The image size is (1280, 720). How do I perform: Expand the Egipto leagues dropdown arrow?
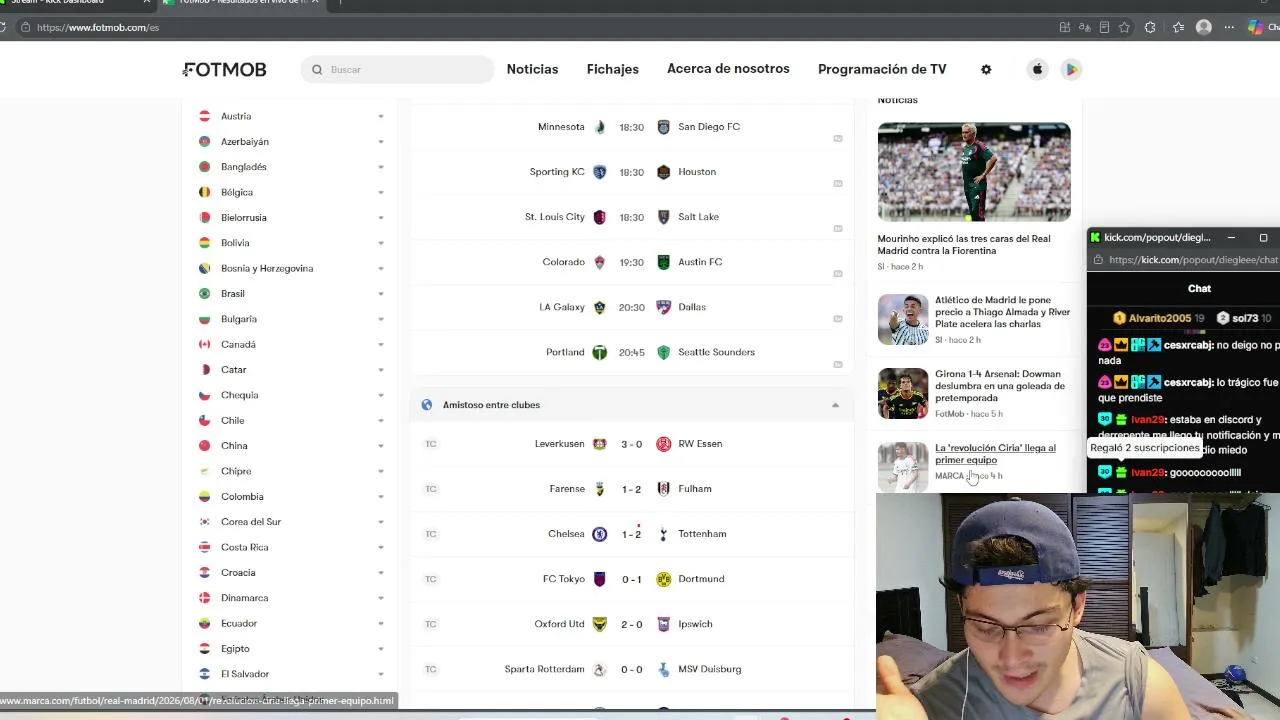[381, 649]
